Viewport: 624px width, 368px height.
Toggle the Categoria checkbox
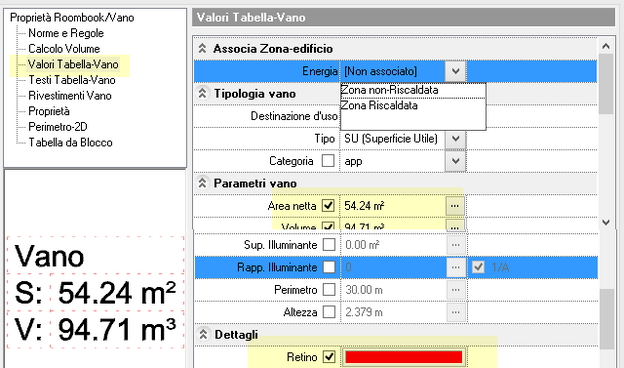[328, 161]
